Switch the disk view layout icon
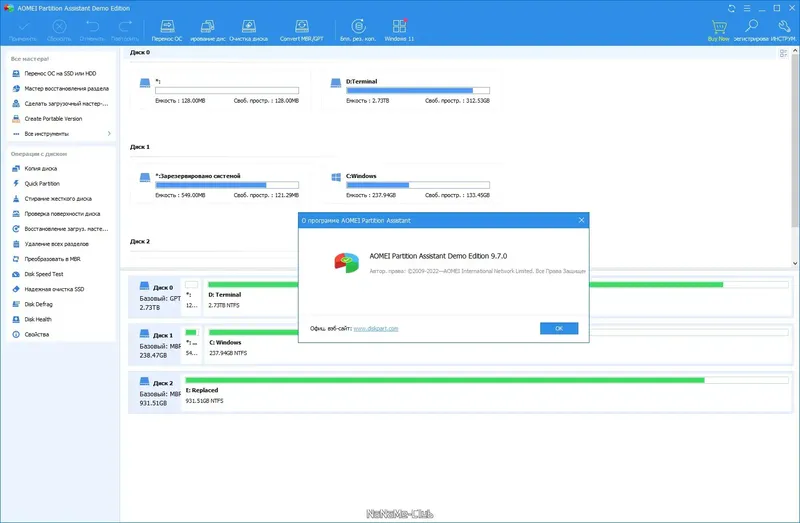Screen dimensions: 800x523 point(784,53)
